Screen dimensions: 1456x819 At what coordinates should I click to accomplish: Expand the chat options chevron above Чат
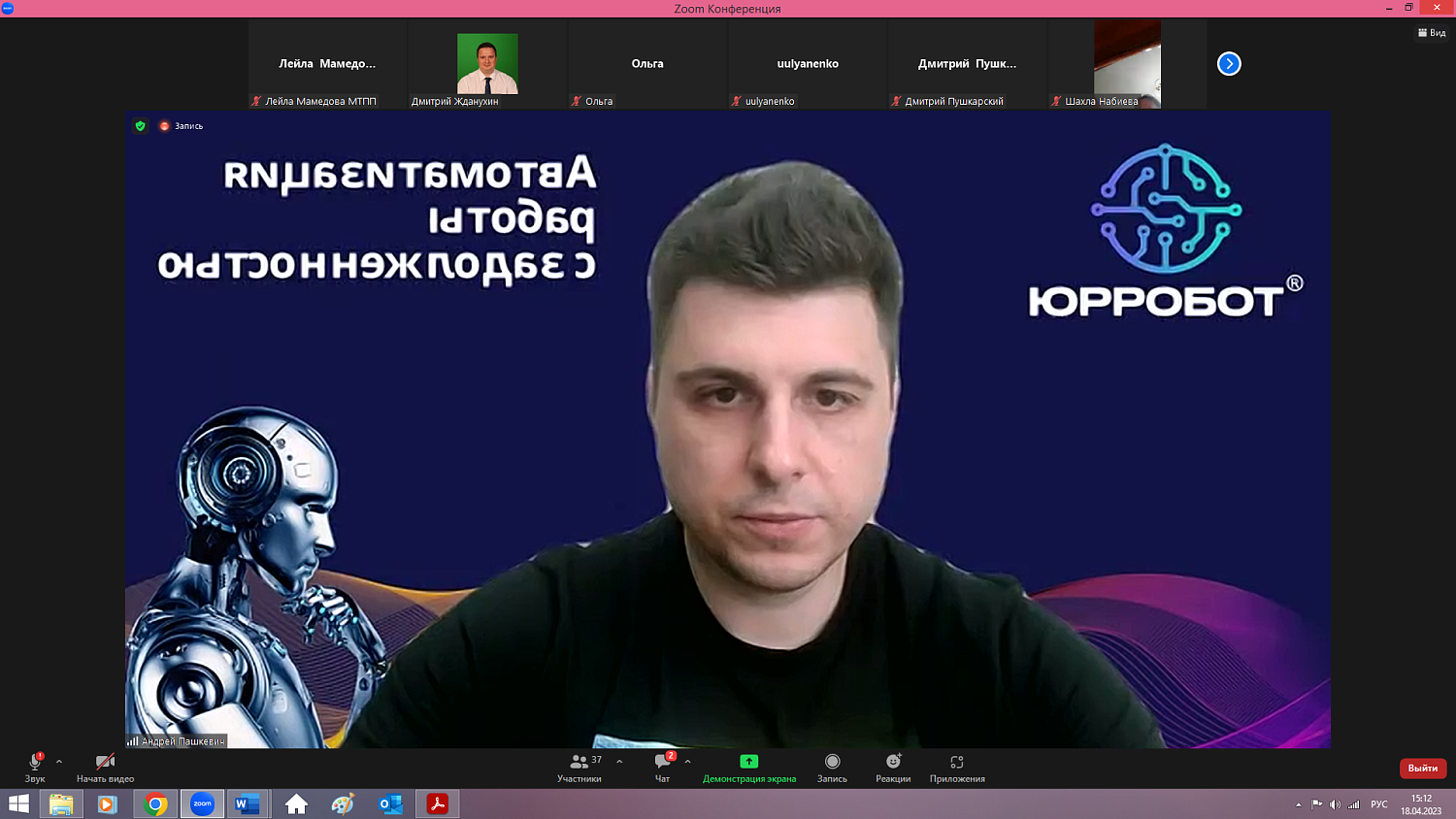click(x=686, y=761)
